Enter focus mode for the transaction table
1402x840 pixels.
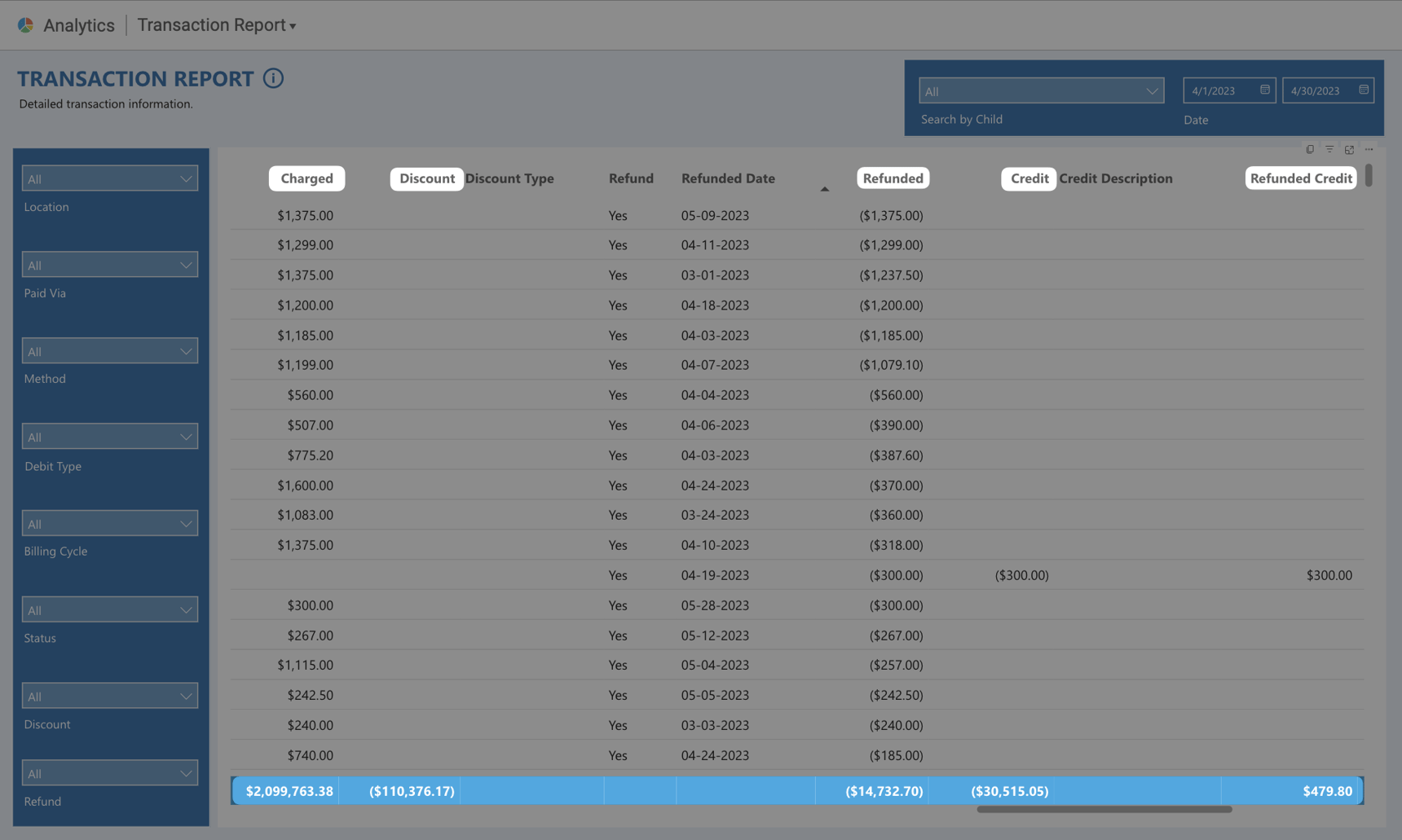(1349, 149)
